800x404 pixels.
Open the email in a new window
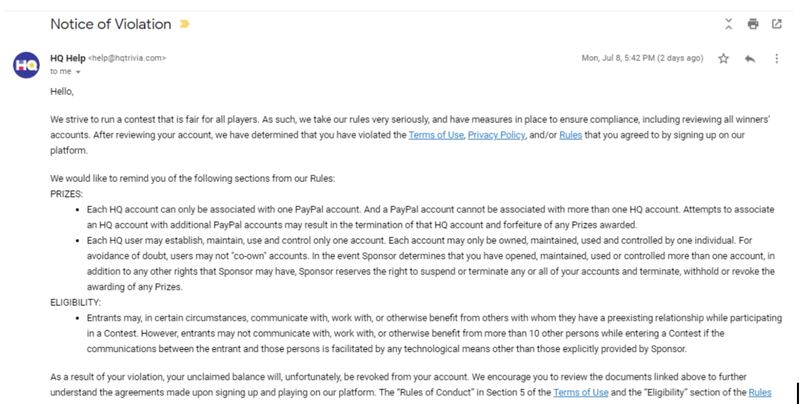[x=776, y=23]
